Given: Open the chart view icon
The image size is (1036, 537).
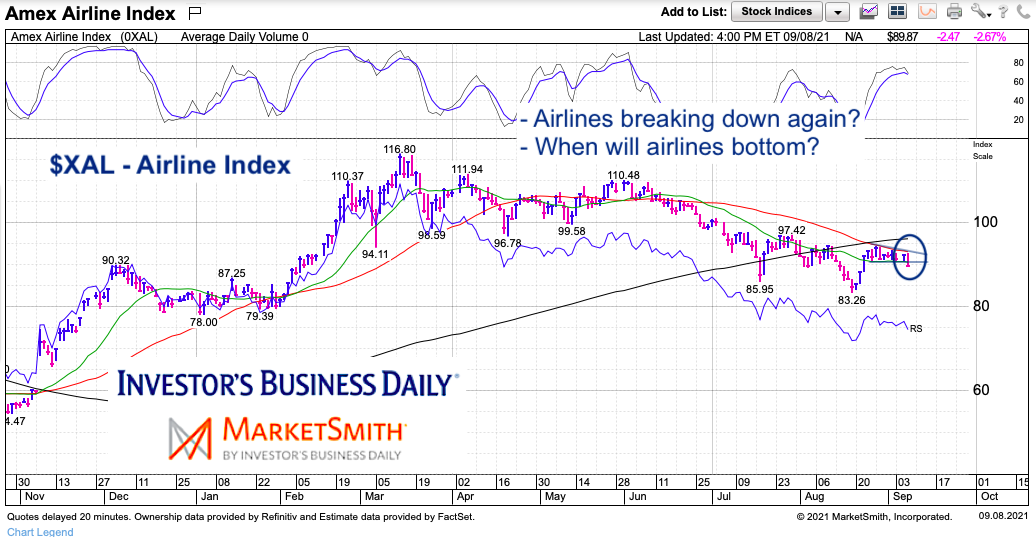Looking at the screenshot, I should (870, 11).
